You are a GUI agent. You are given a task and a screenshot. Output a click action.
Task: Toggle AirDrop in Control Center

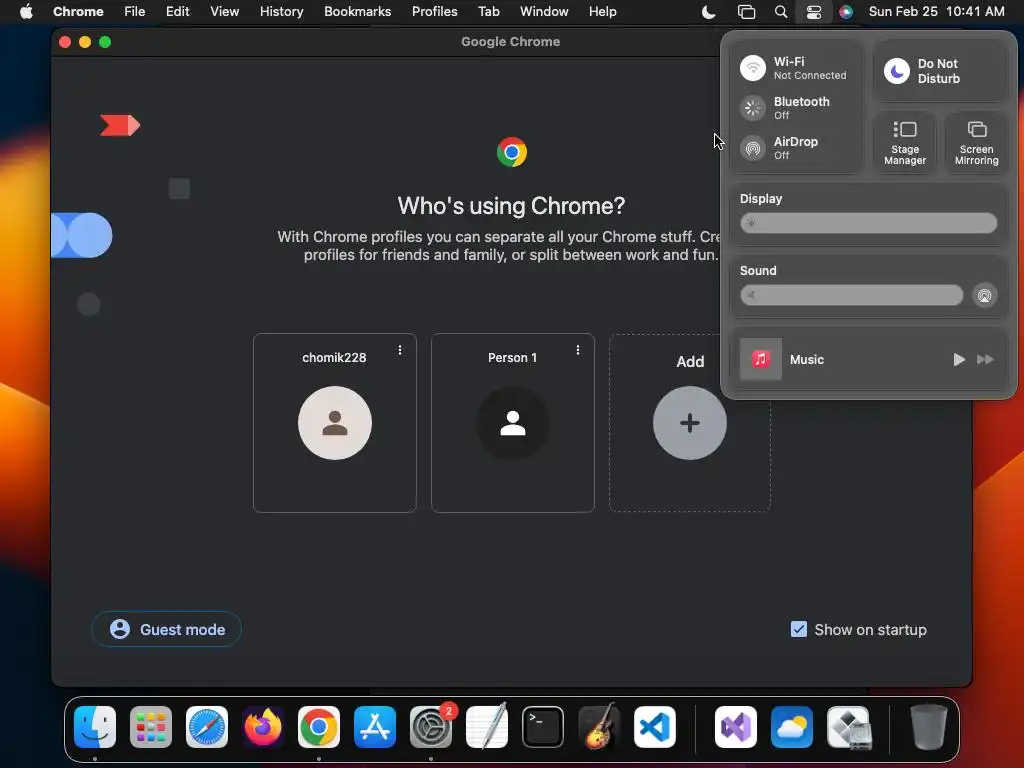point(753,148)
